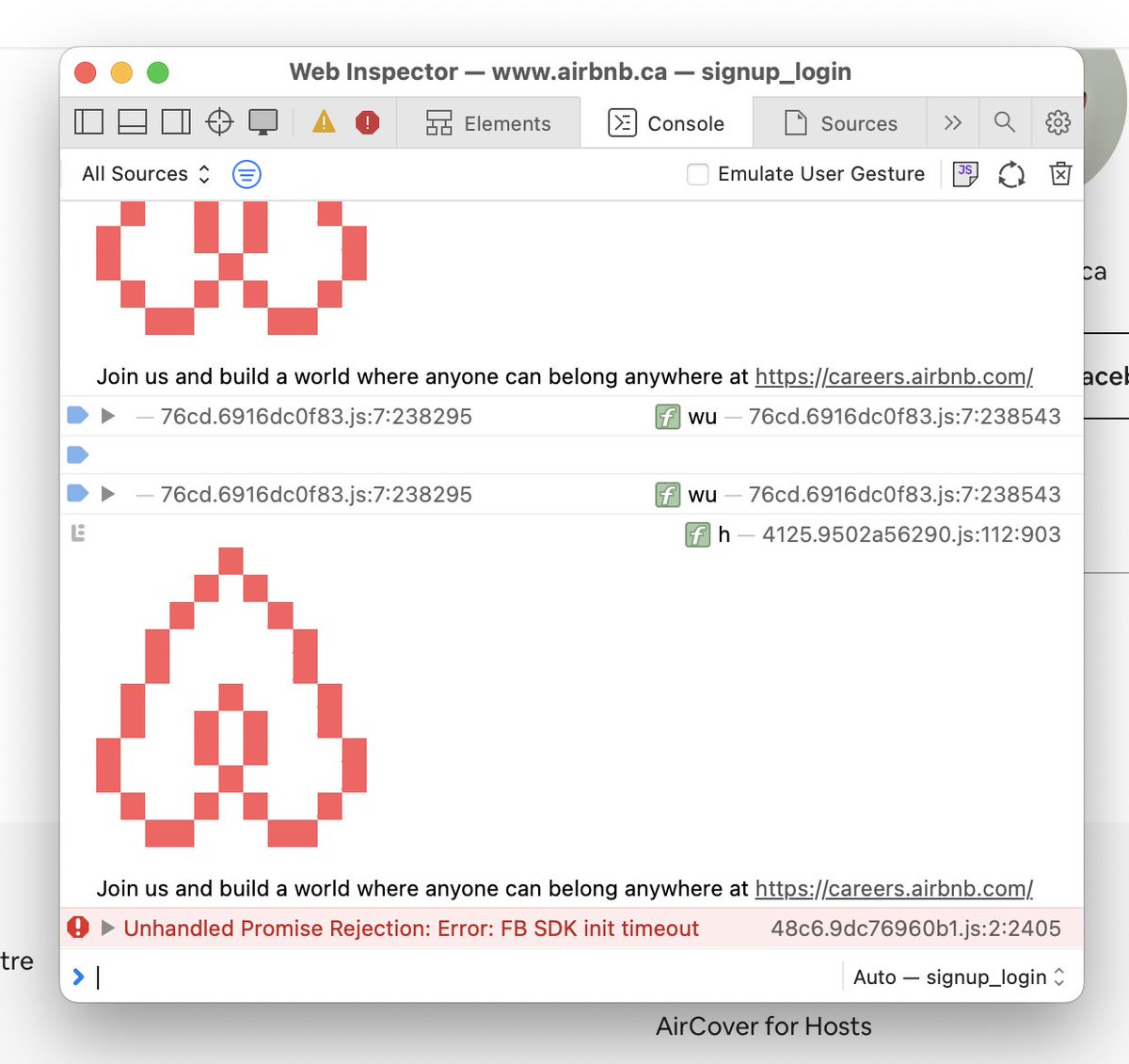Toggle the console filter icon
Viewport: 1129px width, 1064px height.
[x=246, y=174]
